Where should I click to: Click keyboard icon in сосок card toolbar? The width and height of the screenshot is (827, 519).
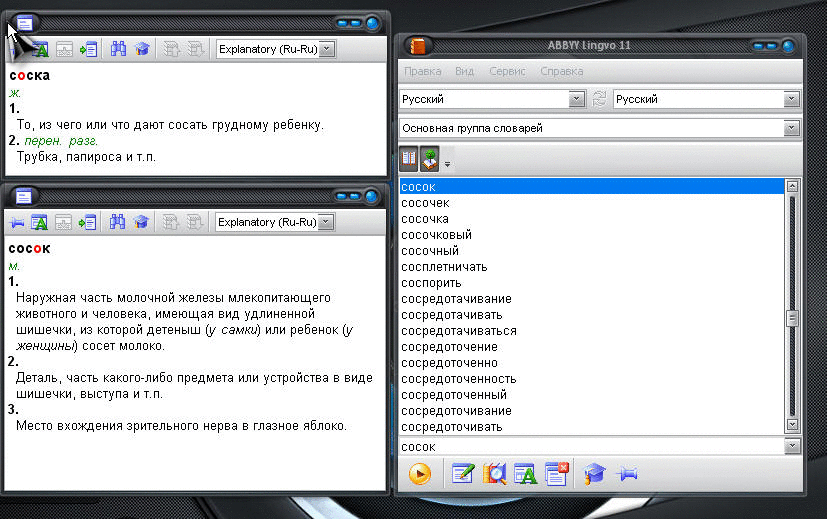point(64,223)
